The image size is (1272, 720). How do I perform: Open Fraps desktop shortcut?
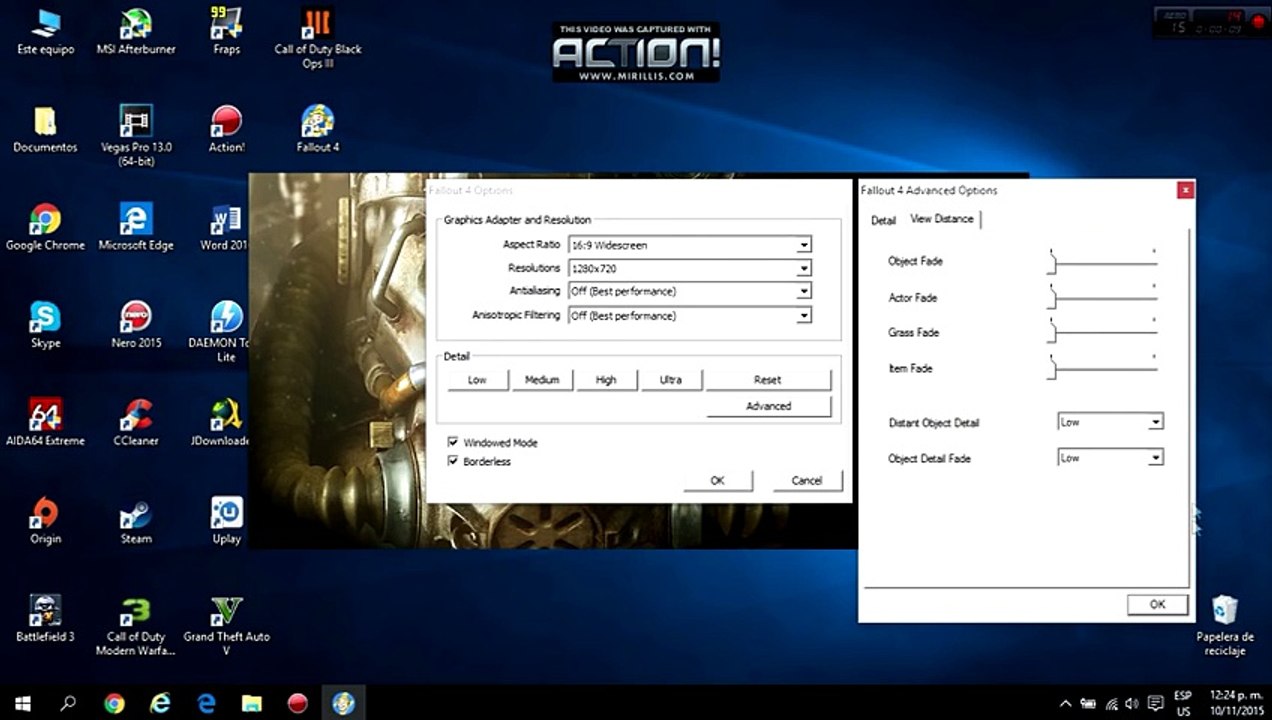(x=226, y=32)
